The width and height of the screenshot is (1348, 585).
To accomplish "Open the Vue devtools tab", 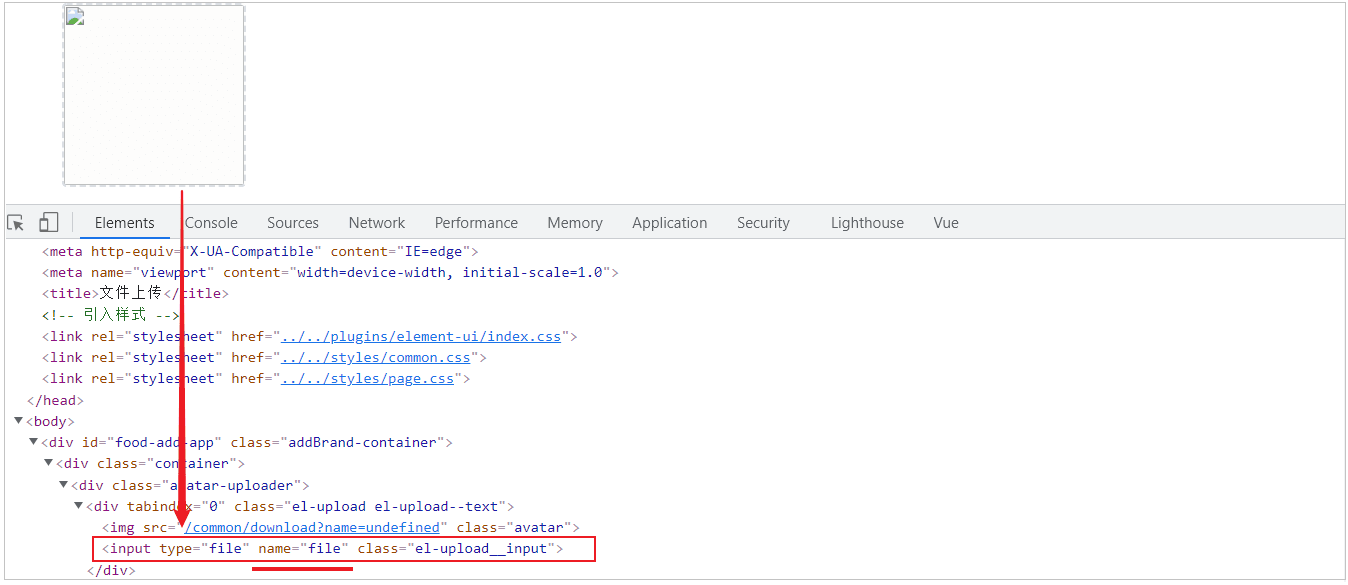I will tap(945, 223).
